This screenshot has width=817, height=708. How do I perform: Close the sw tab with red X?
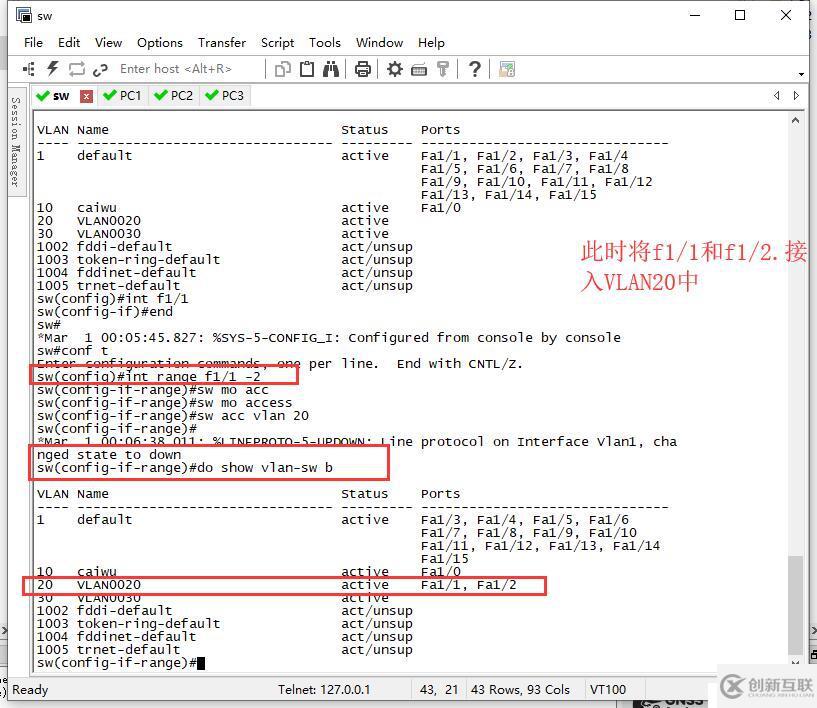coord(86,96)
